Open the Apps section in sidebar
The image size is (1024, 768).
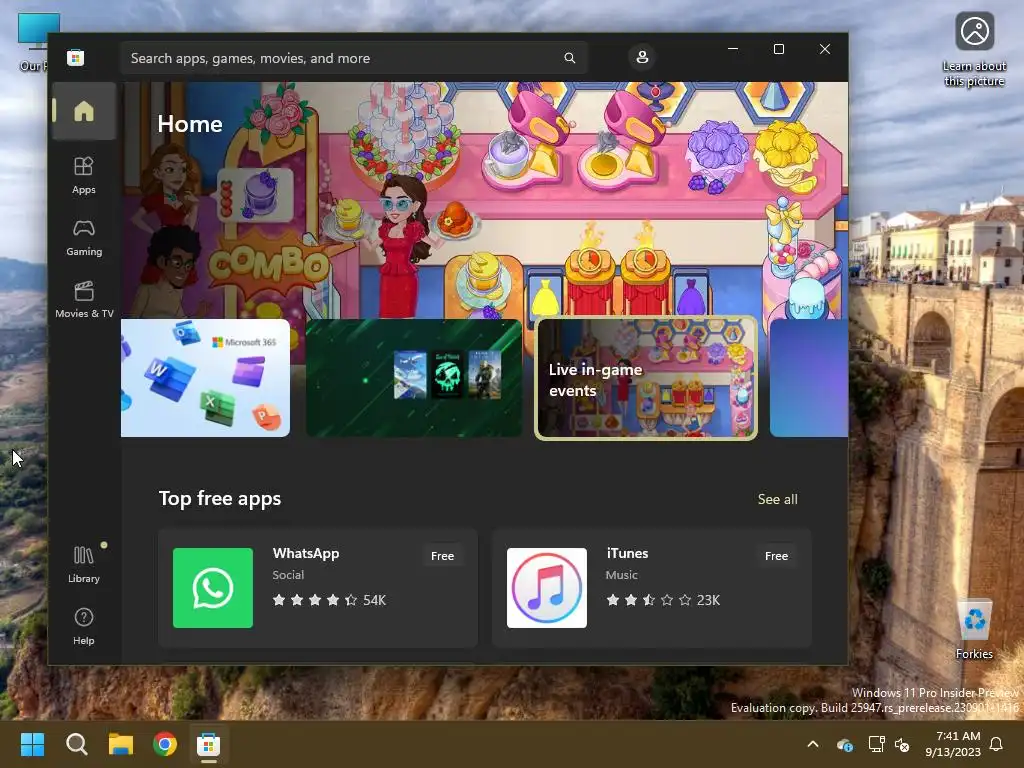(84, 176)
